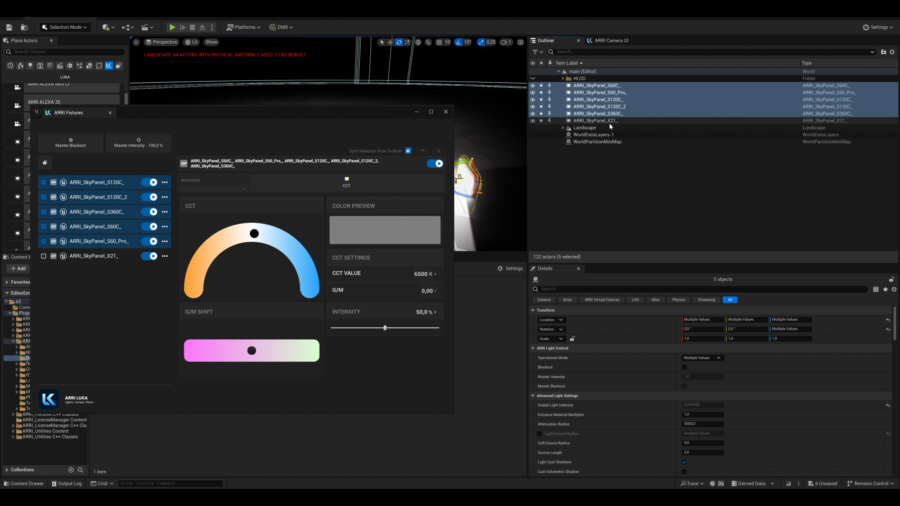Open the Outliner settings gear icon
Image resolution: width=900 pixels, height=506 pixels.
(x=892, y=52)
